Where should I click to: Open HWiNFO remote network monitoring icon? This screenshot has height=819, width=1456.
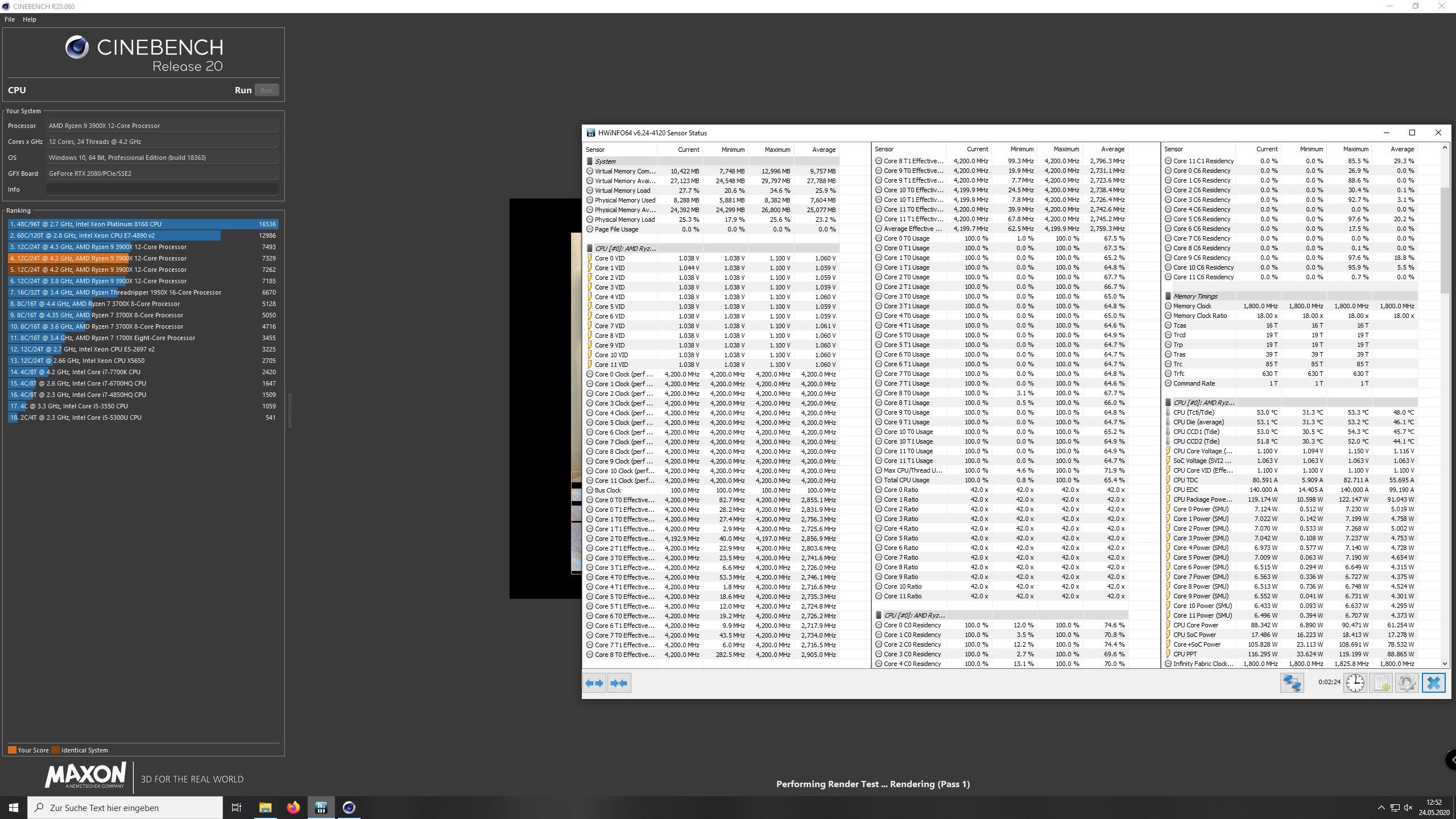[1291, 682]
